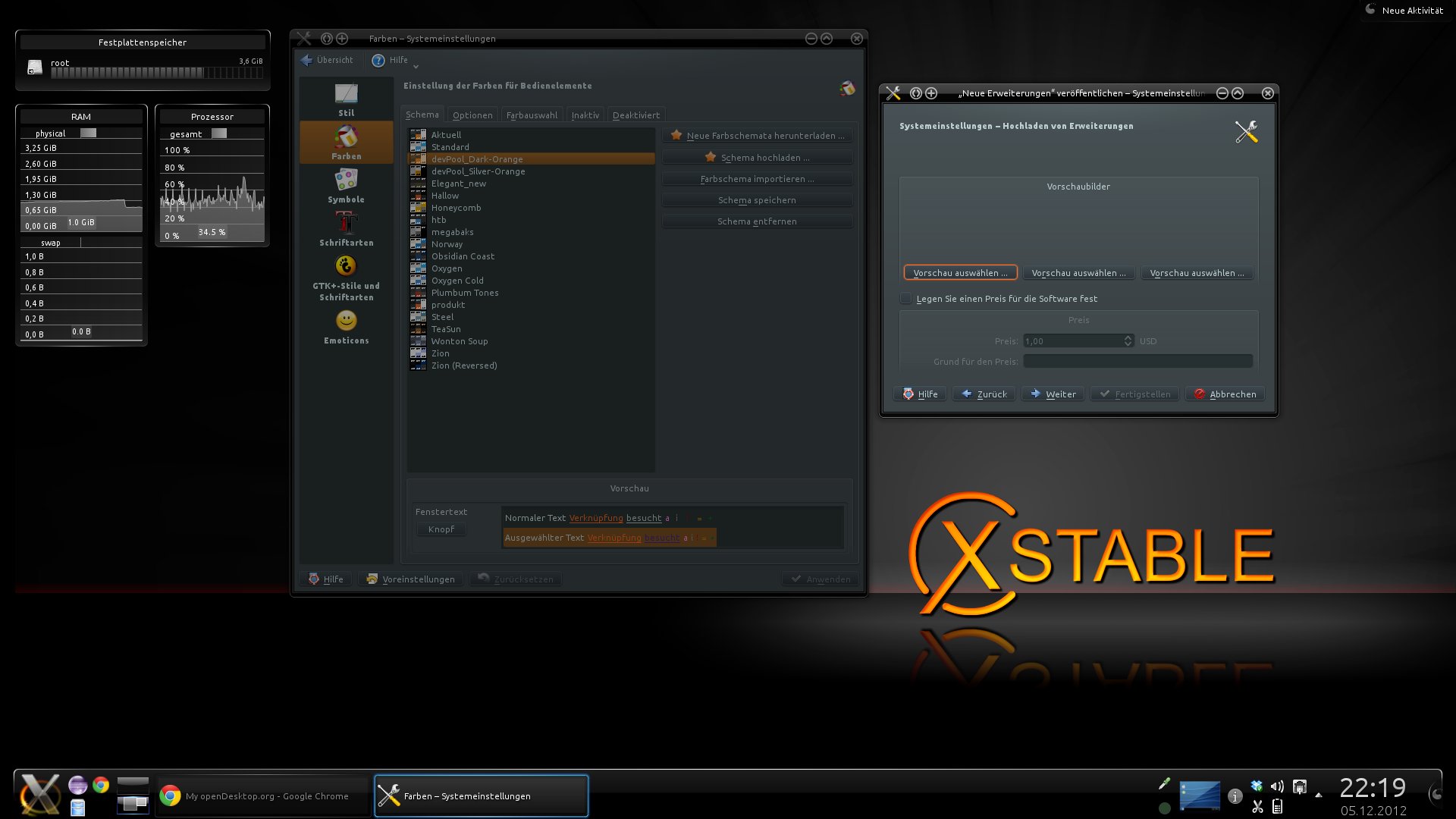Click Schema entfernen button
1456x819 pixels.
tap(757, 221)
